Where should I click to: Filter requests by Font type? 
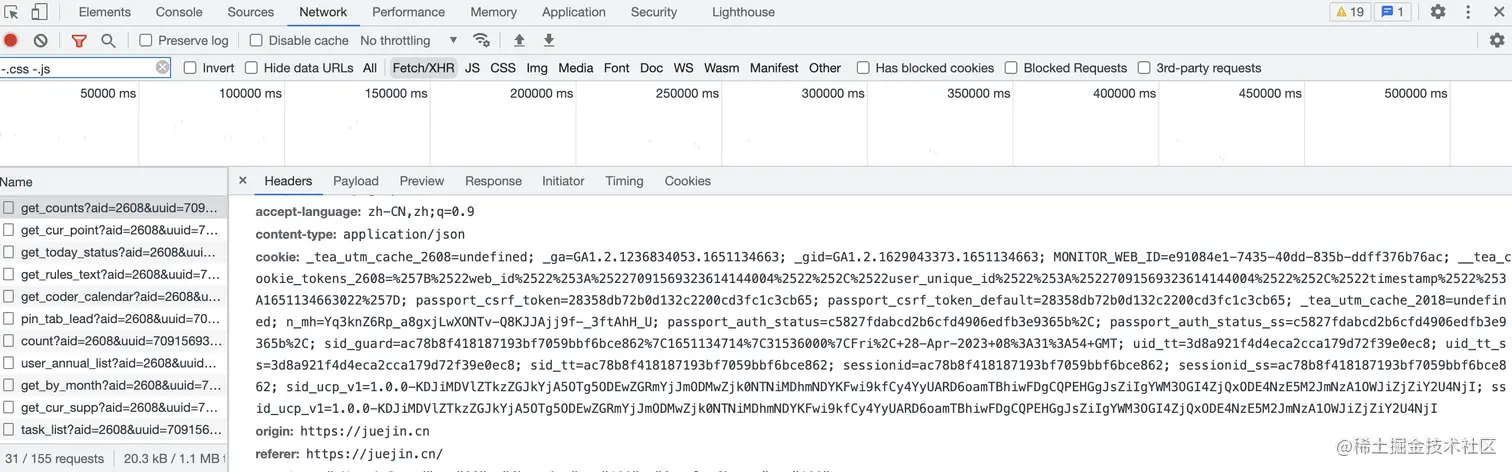pyautogui.click(x=617, y=68)
